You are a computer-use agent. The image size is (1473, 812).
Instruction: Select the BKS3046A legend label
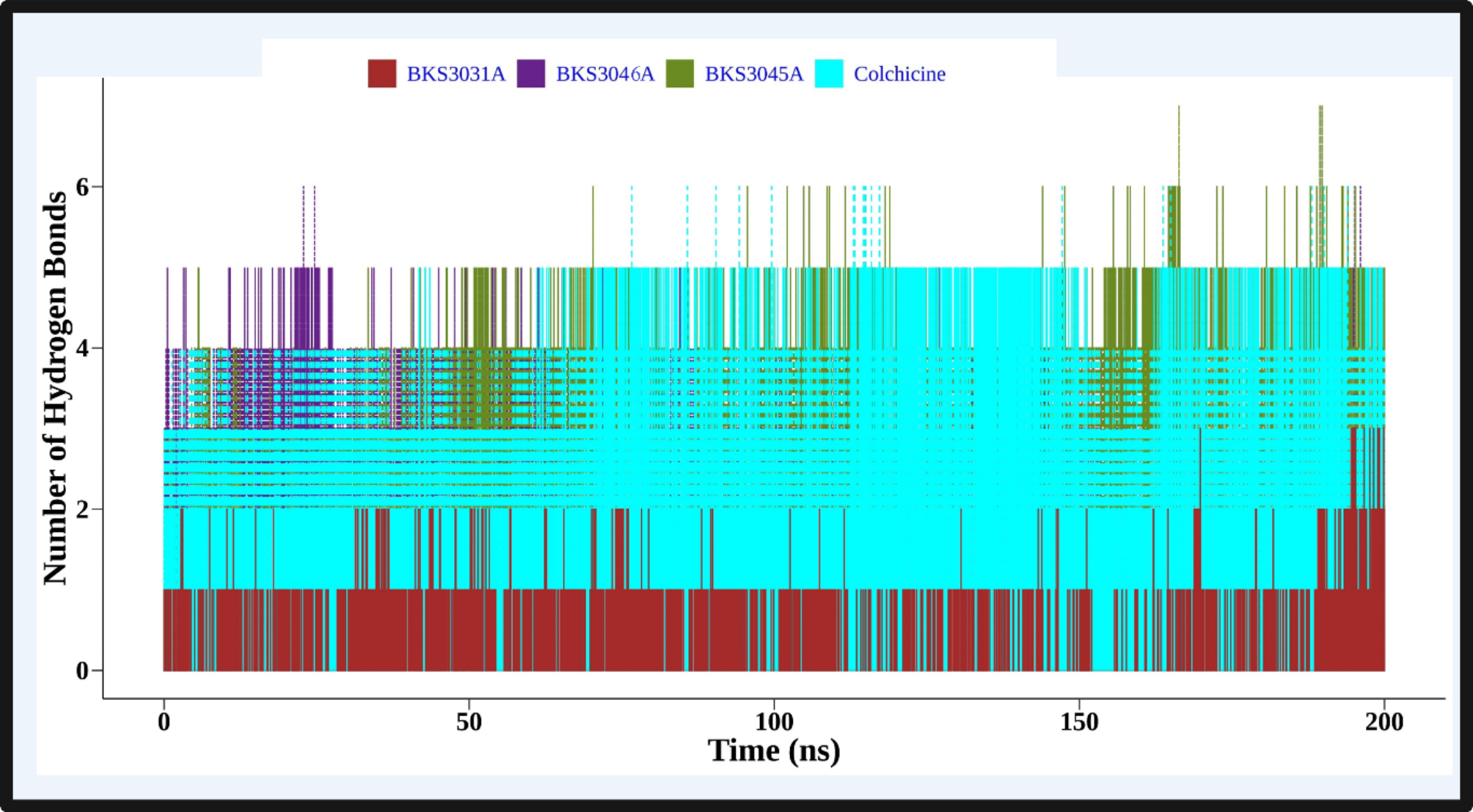604,74
